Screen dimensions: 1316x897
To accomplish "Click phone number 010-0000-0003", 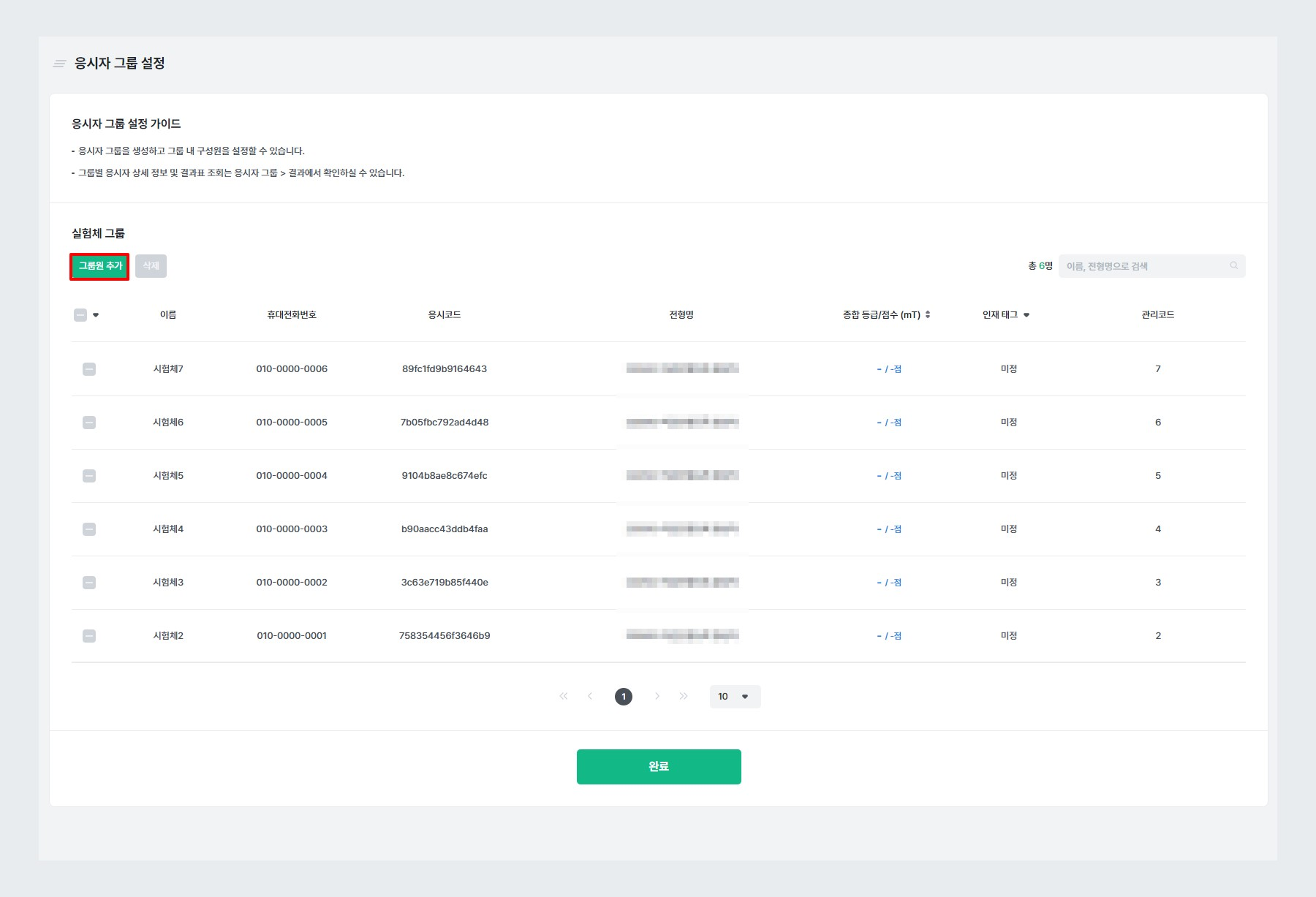I will click(292, 529).
